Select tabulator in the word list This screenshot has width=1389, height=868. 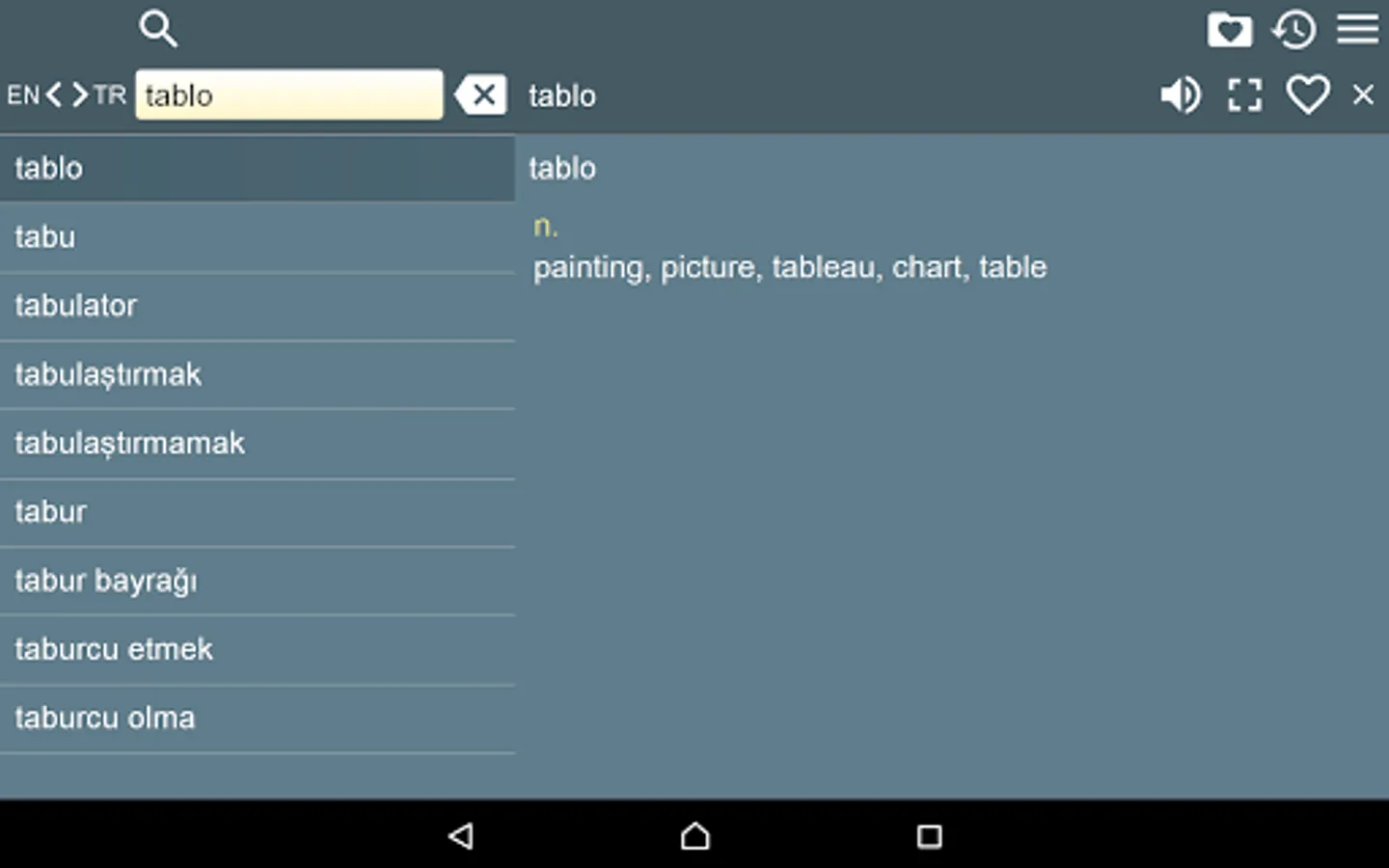click(x=257, y=306)
